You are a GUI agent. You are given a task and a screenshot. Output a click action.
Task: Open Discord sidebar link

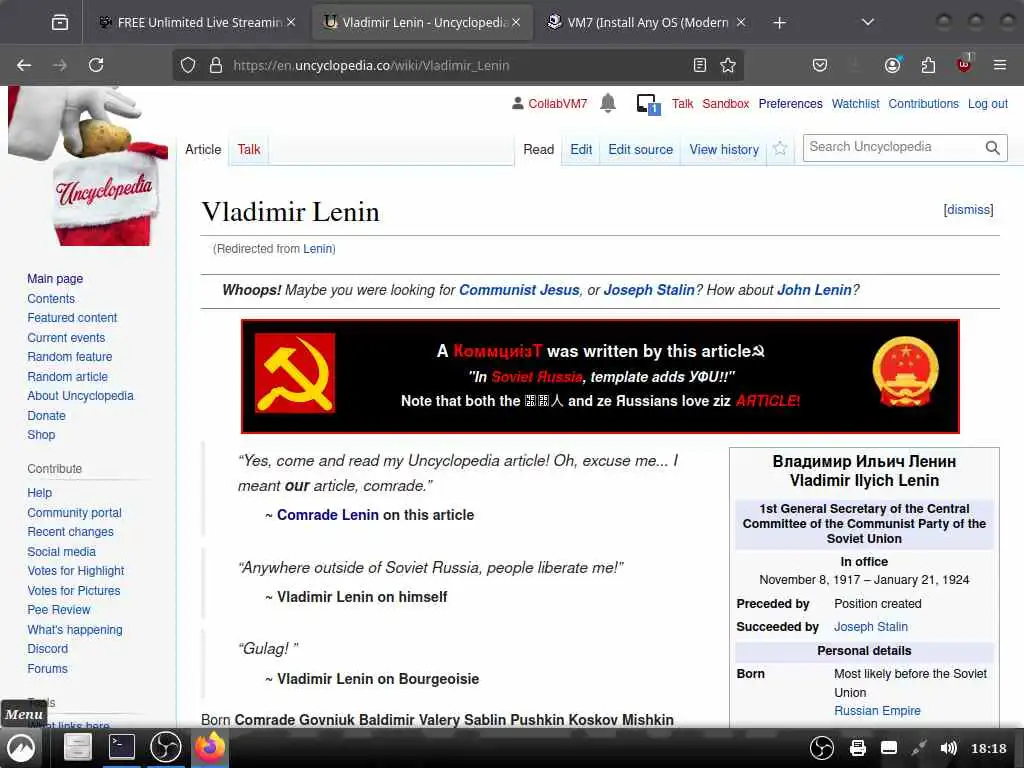click(48, 649)
